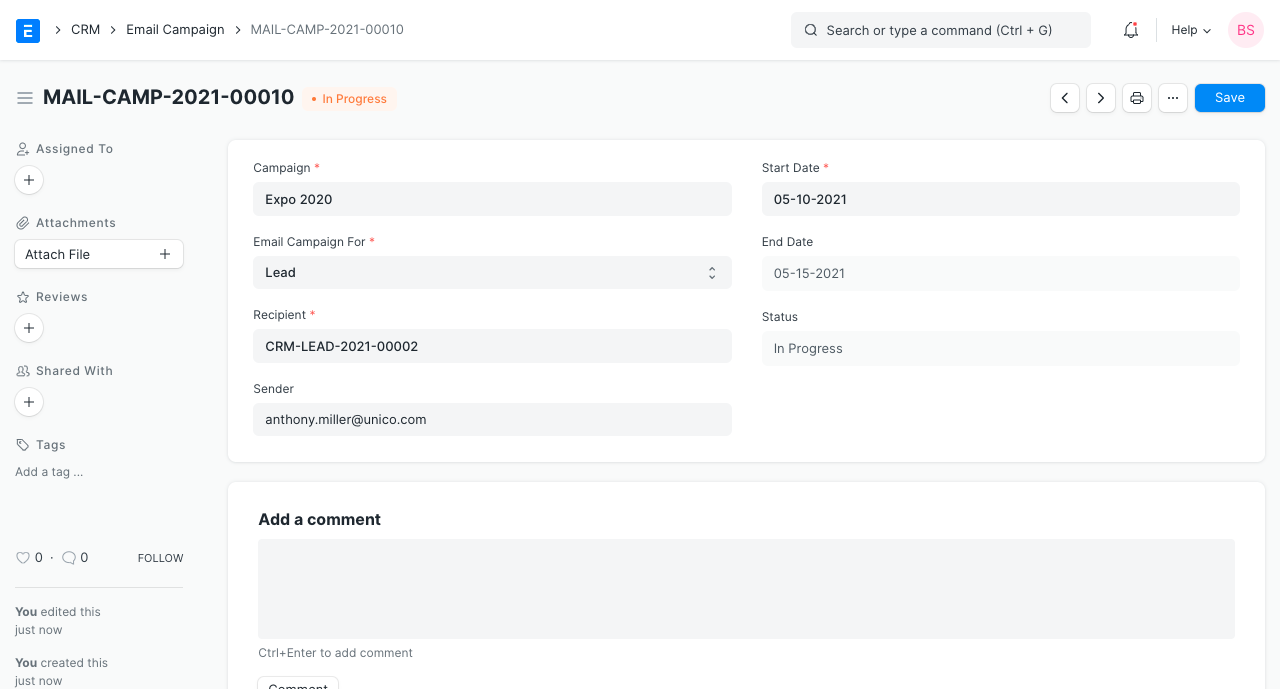Print this email campaign record
The image size is (1280, 689).
[x=1136, y=97]
